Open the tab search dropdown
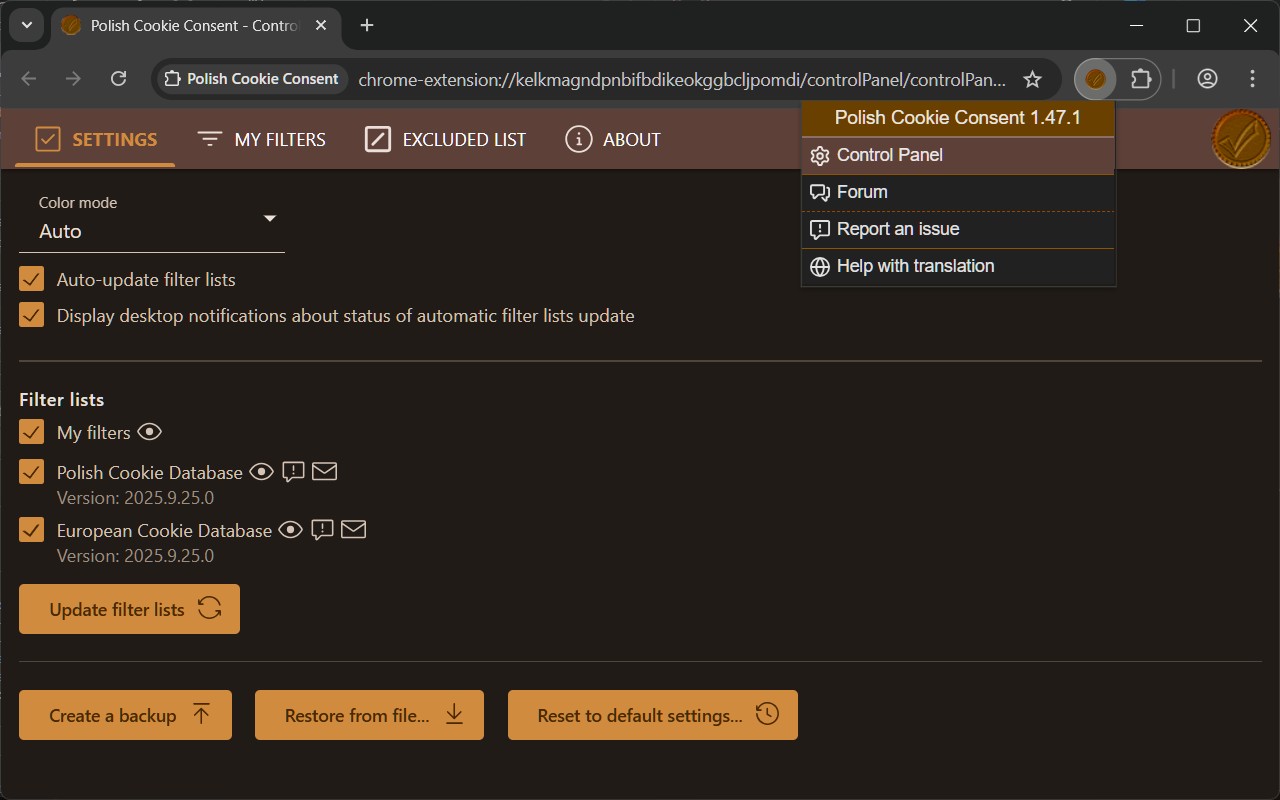This screenshot has height=800, width=1280. [x=27, y=25]
